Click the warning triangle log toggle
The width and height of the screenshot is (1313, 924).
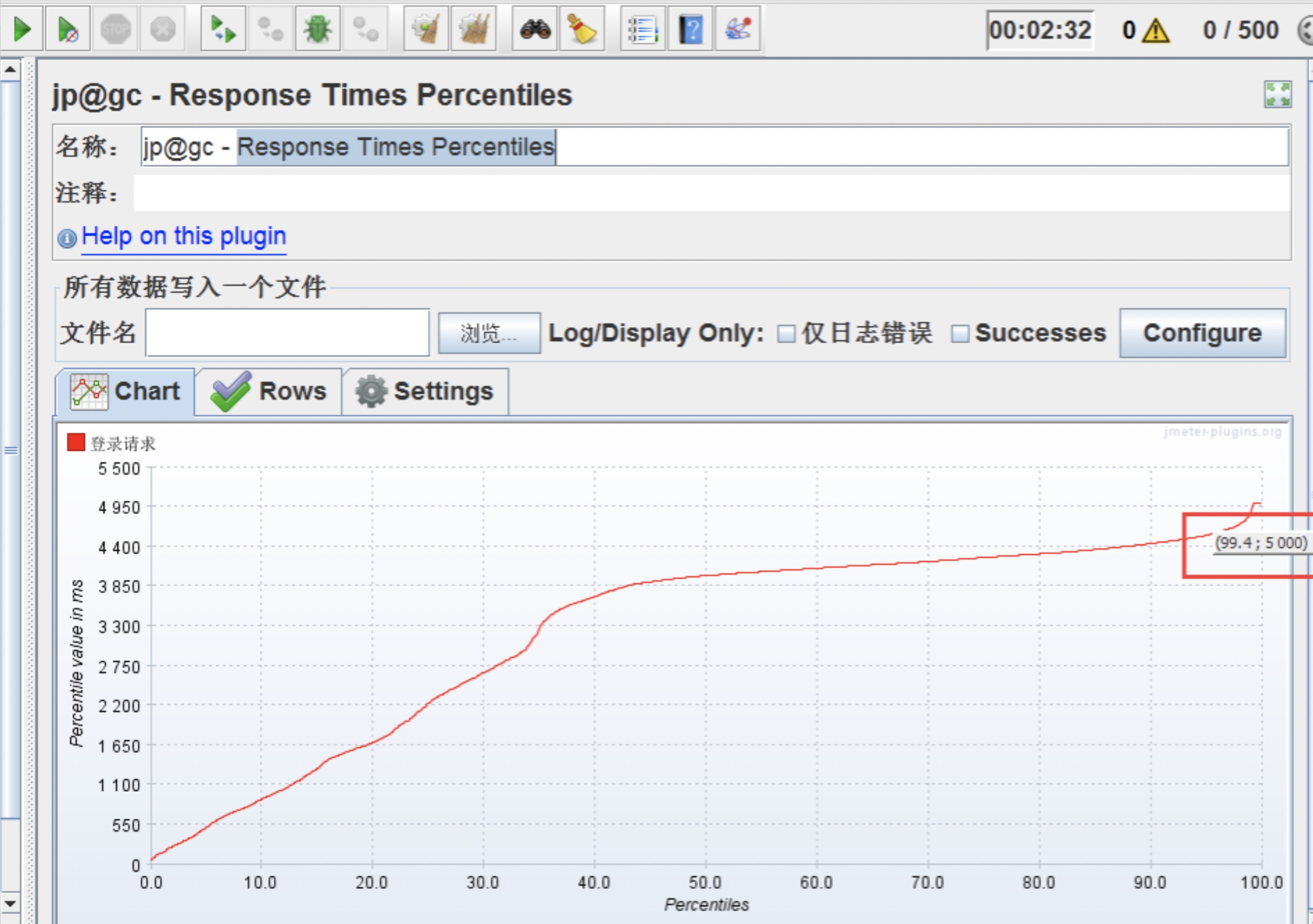click(x=1156, y=31)
